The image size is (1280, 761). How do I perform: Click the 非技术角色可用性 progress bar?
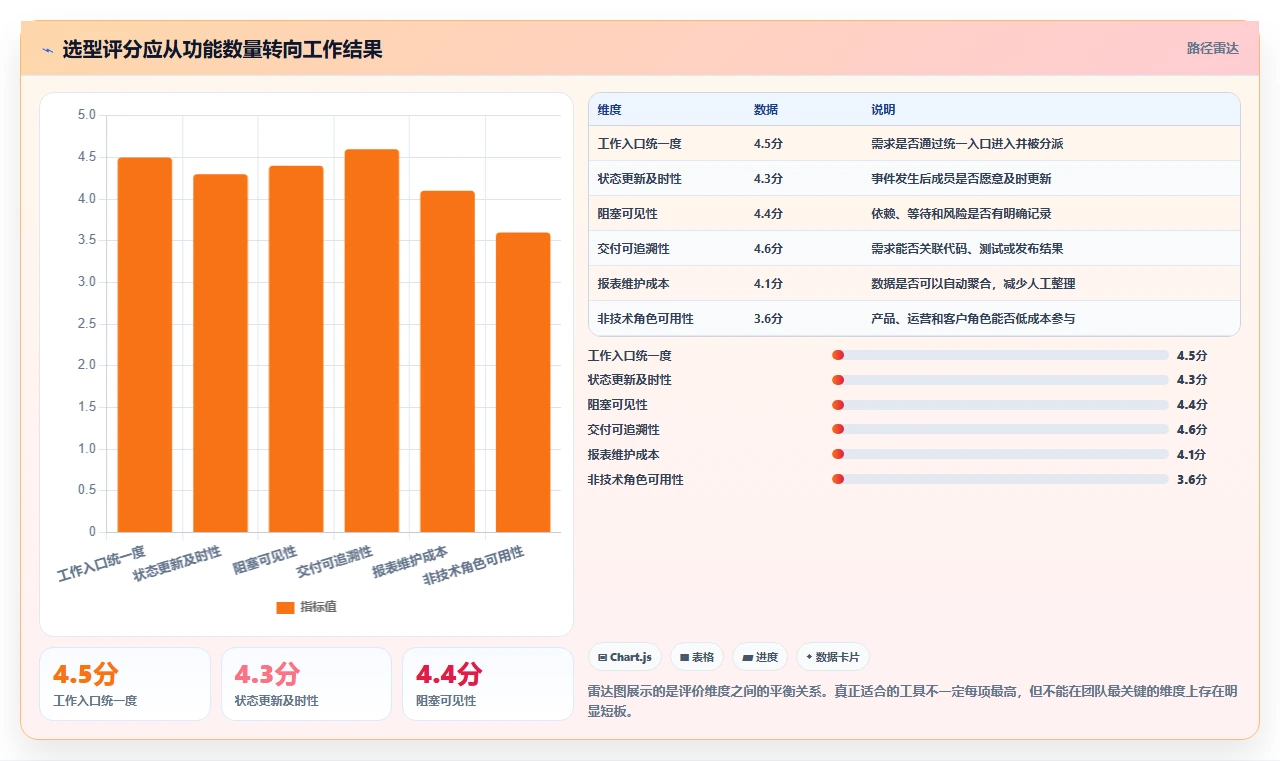coord(1000,480)
